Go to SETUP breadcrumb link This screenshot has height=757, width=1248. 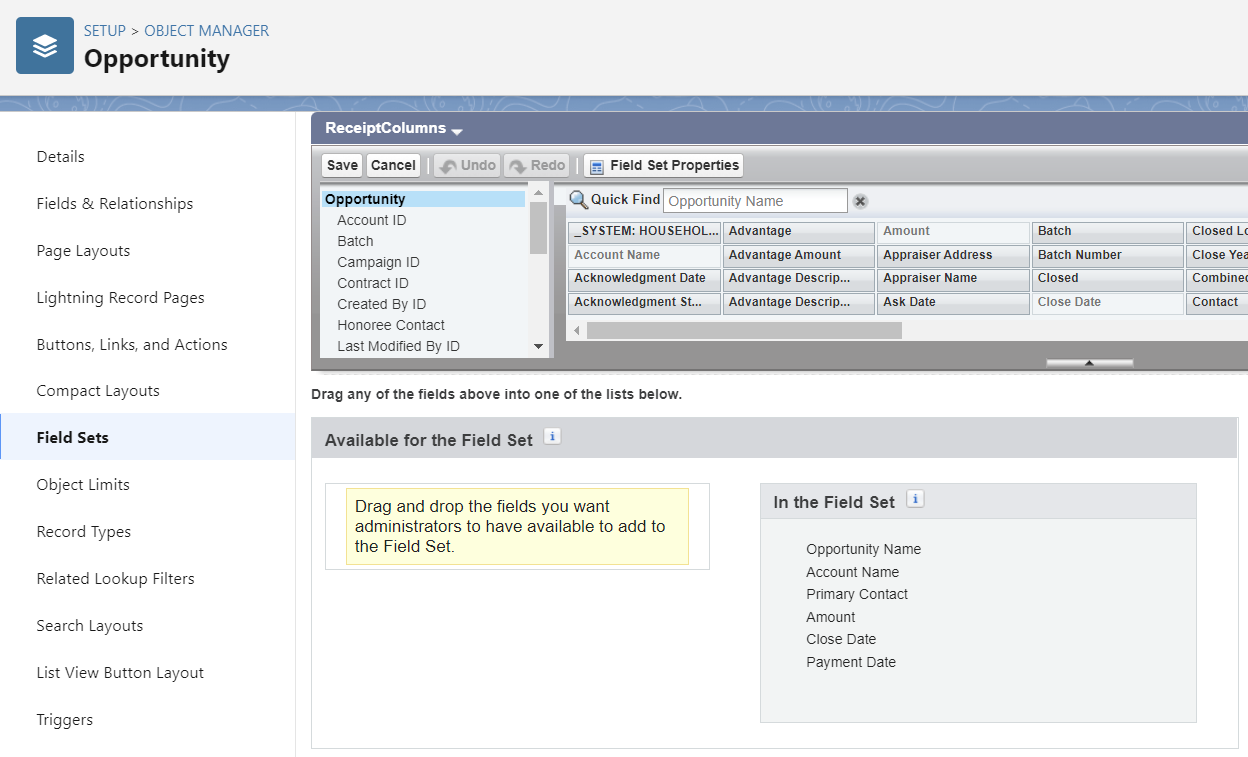(x=105, y=31)
